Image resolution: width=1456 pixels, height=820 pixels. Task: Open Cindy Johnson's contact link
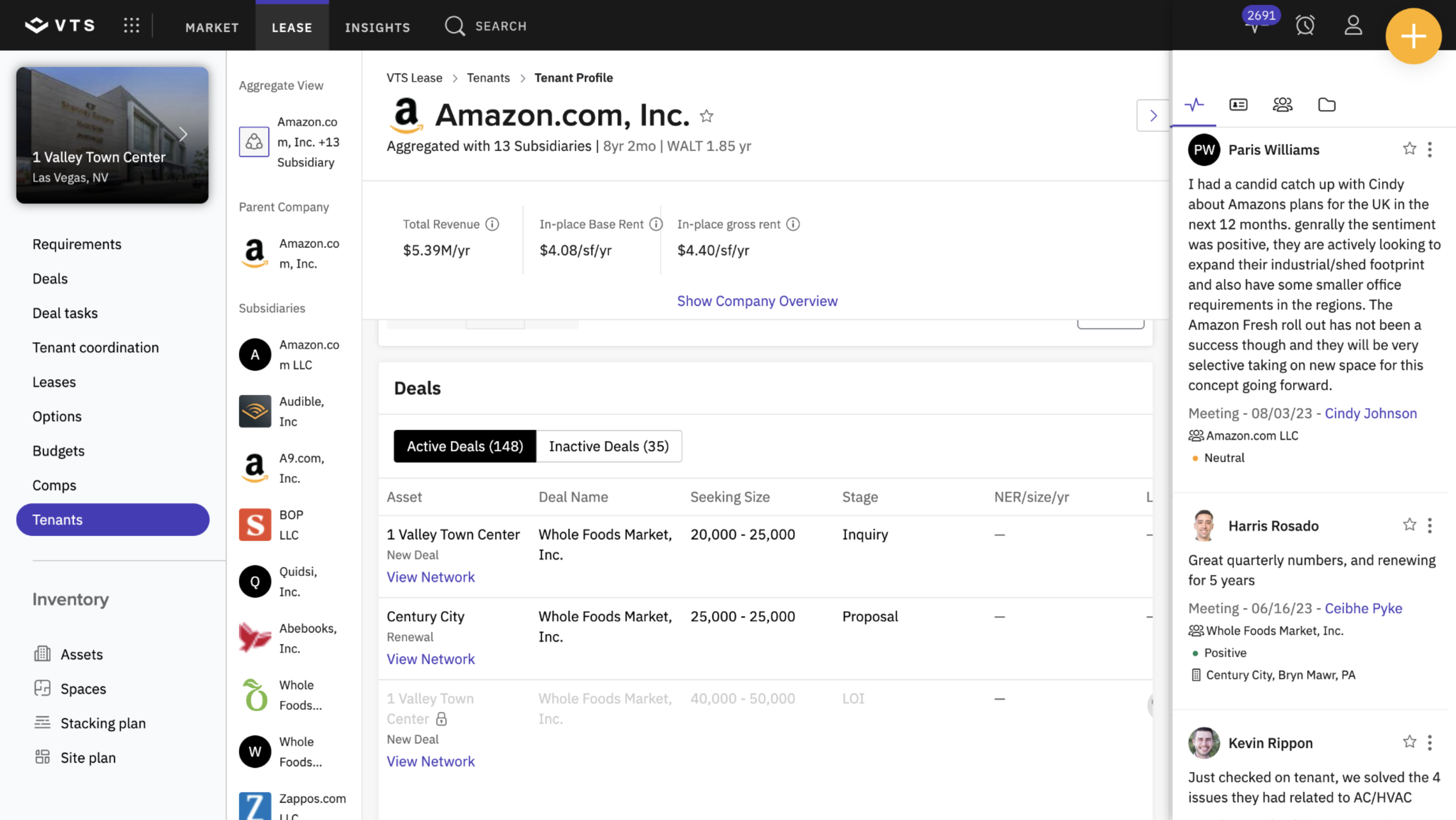click(1371, 414)
